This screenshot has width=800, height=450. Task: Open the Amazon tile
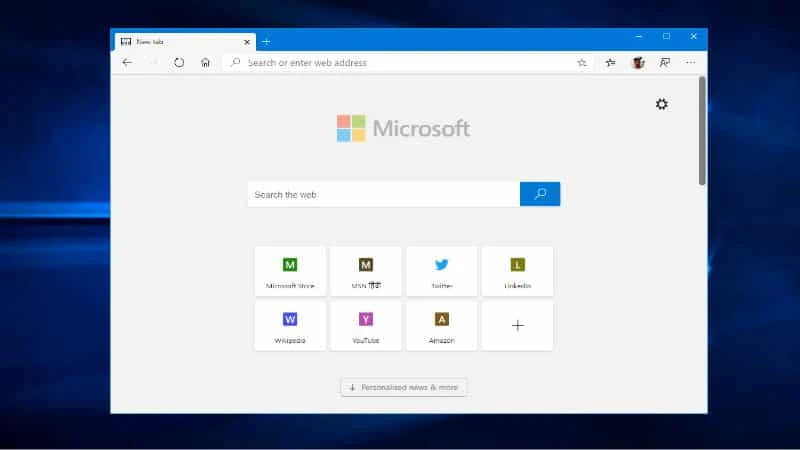[441, 326]
